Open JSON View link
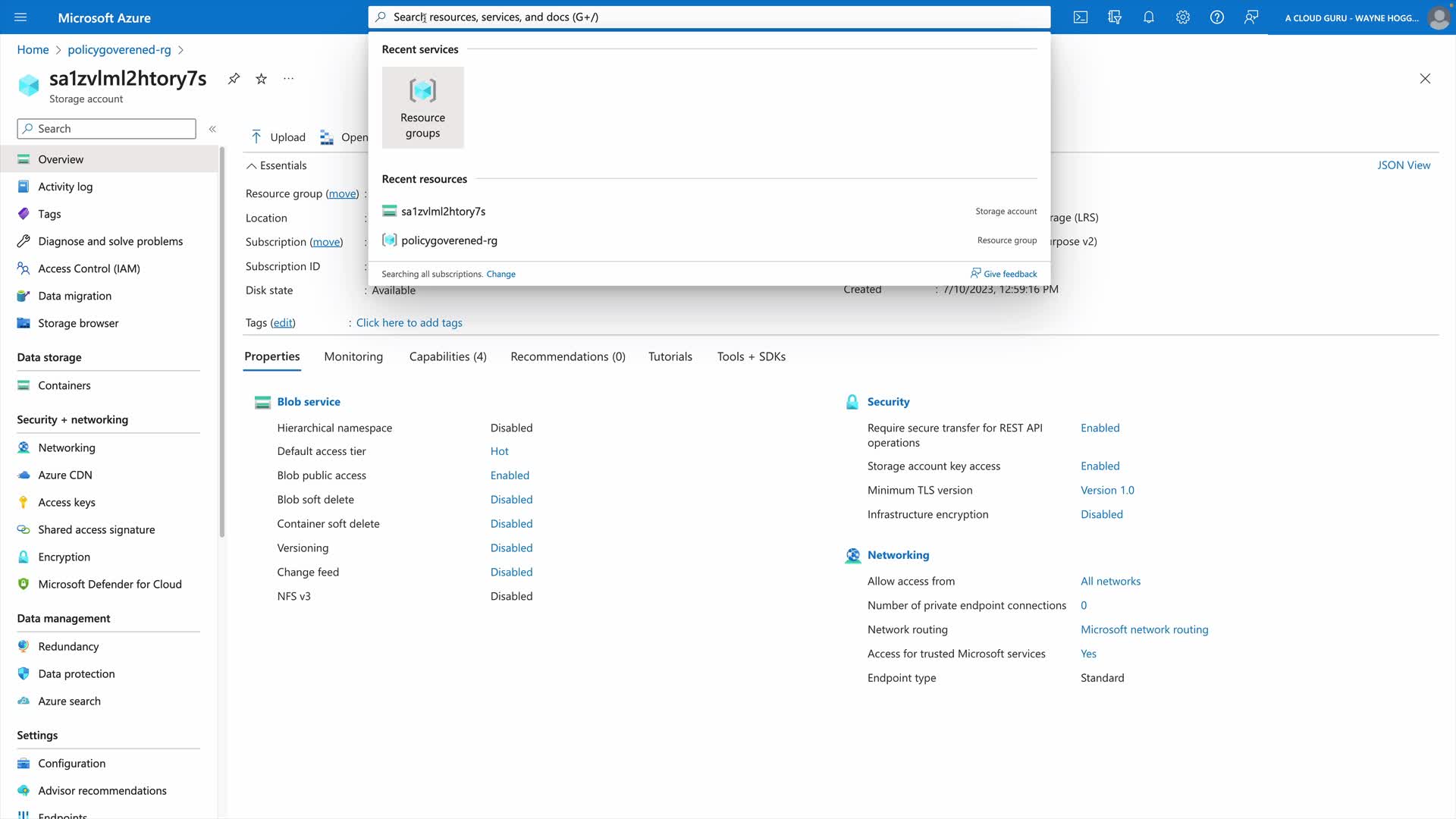This screenshot has width=1456, height=819. [1403, 165]
